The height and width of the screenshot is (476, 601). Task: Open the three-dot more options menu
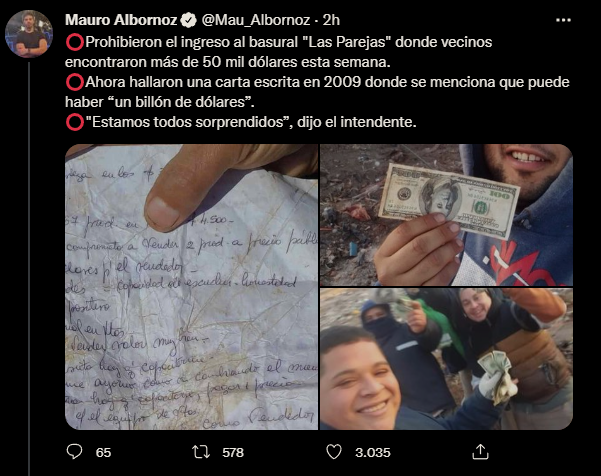(563, 20)
